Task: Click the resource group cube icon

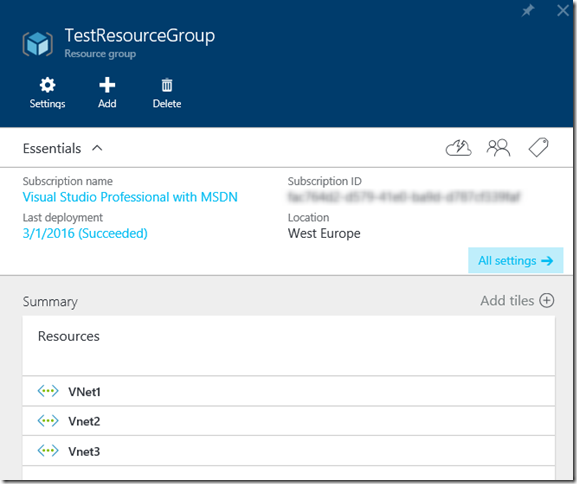Action: 38,44
